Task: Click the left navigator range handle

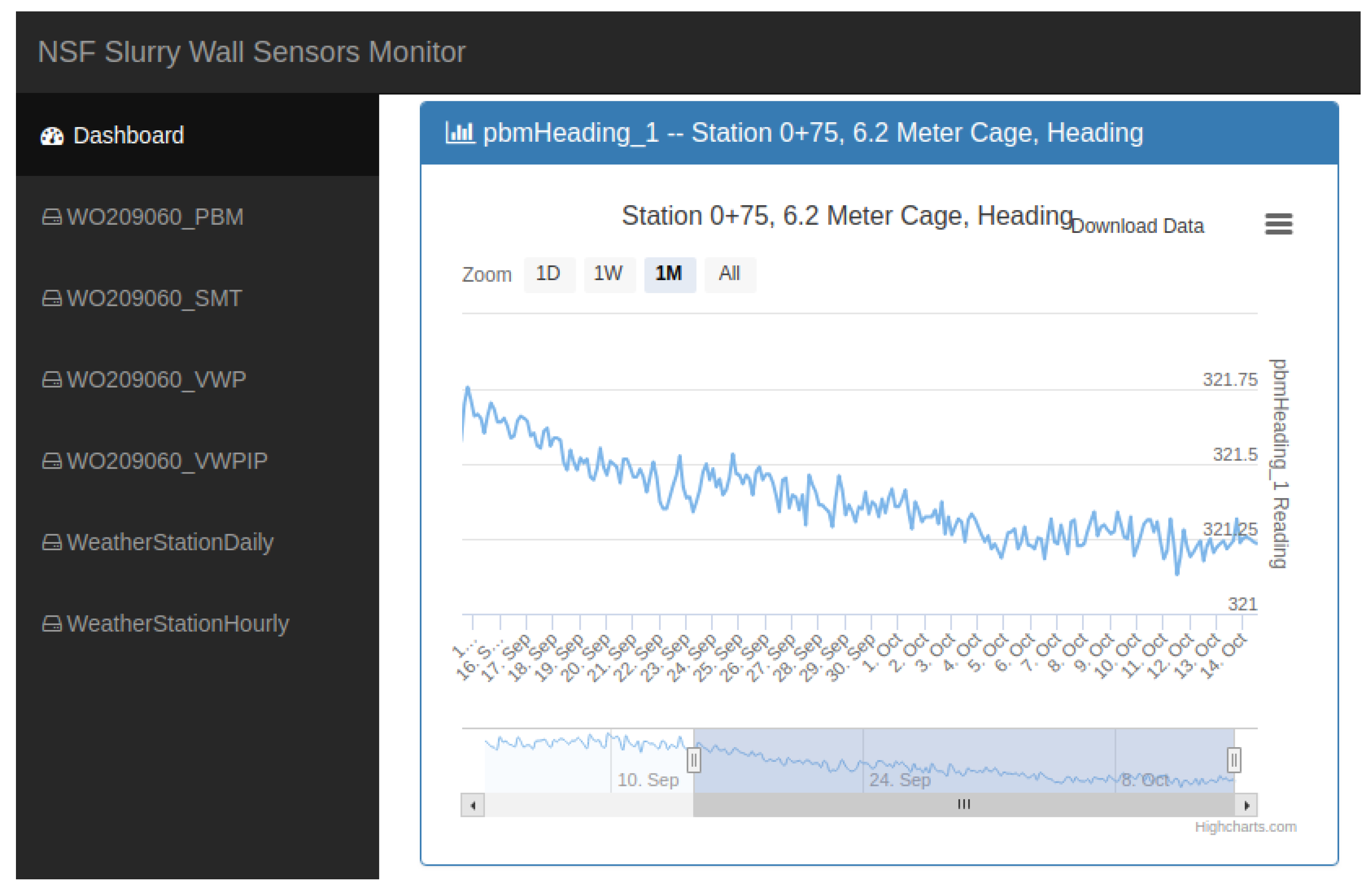Action: point(693,760)
